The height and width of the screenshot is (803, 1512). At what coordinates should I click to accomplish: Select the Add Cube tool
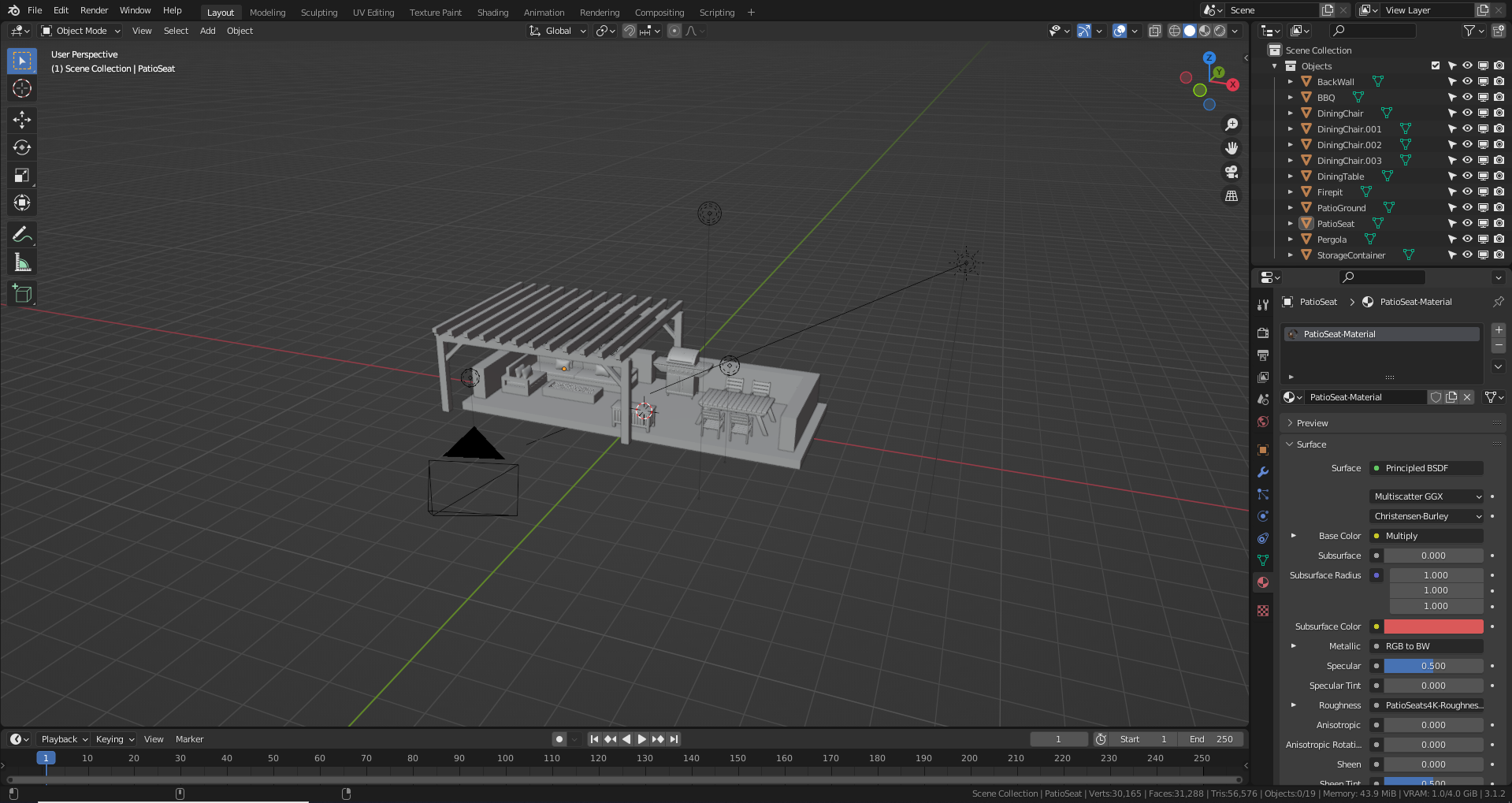(x=21, y=293)
